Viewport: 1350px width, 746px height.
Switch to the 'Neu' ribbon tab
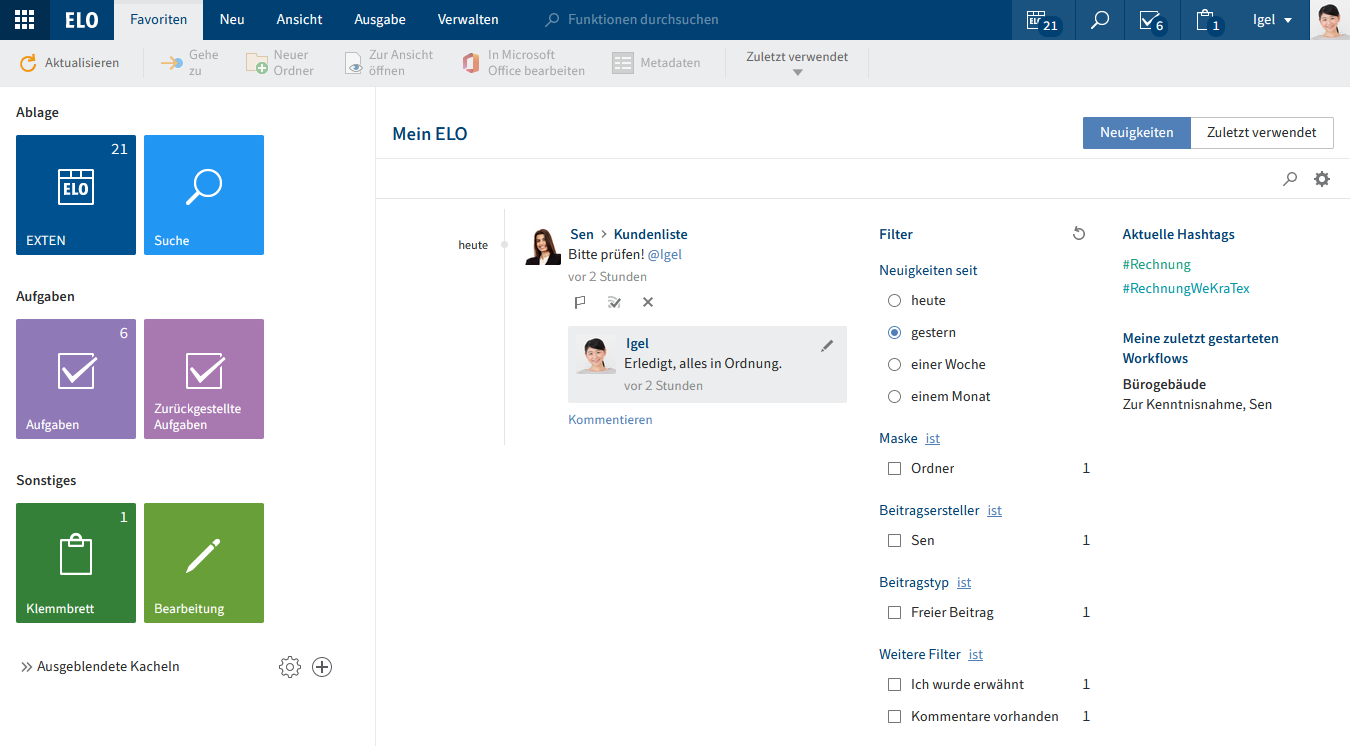232,20
